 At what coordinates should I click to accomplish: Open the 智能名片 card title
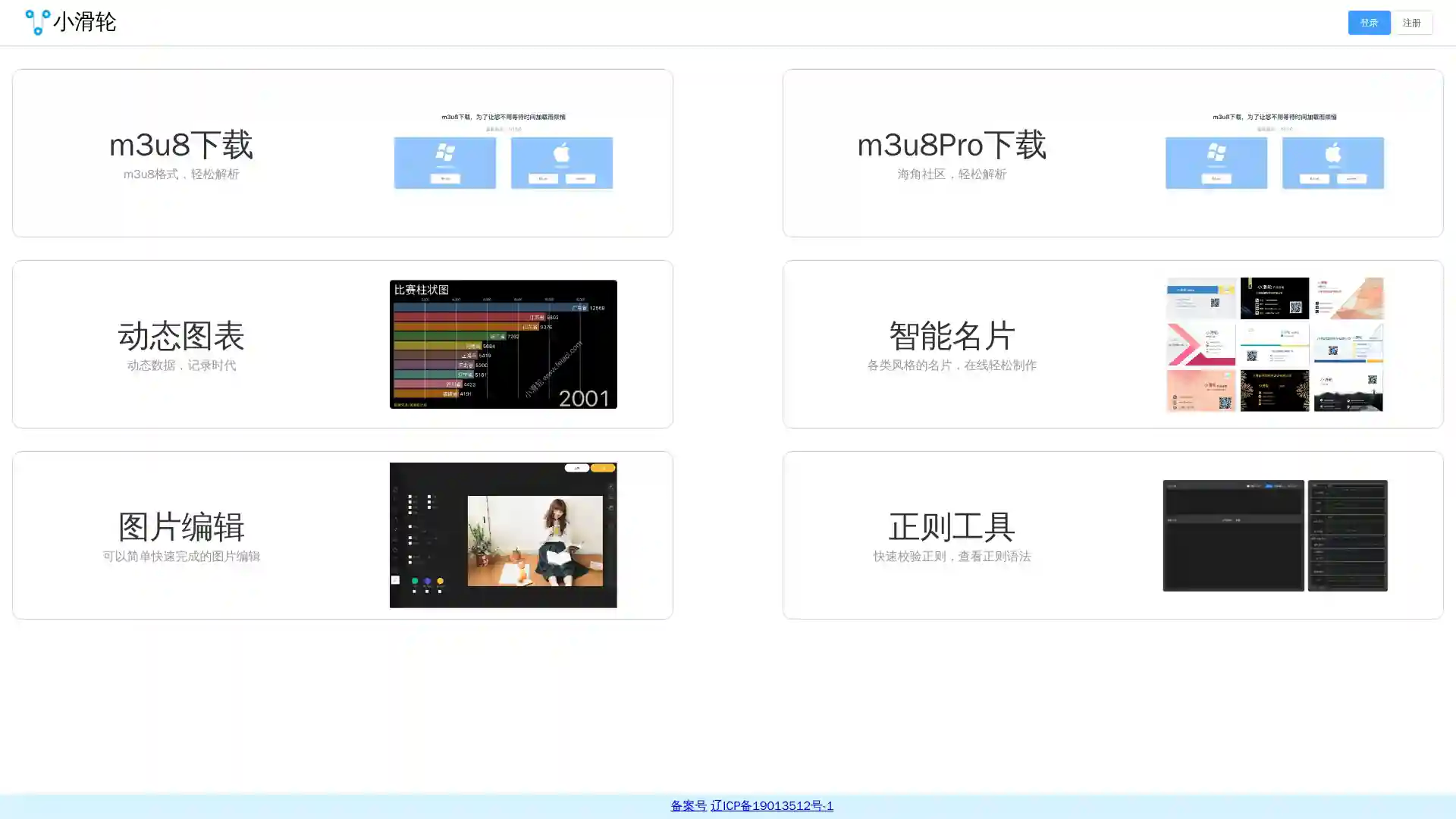click(951, 336)
